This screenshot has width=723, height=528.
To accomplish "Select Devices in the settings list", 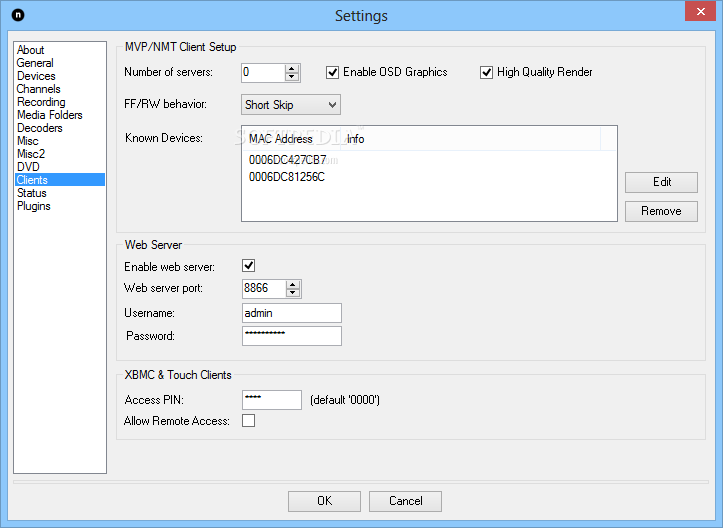I will click(36, 76).
